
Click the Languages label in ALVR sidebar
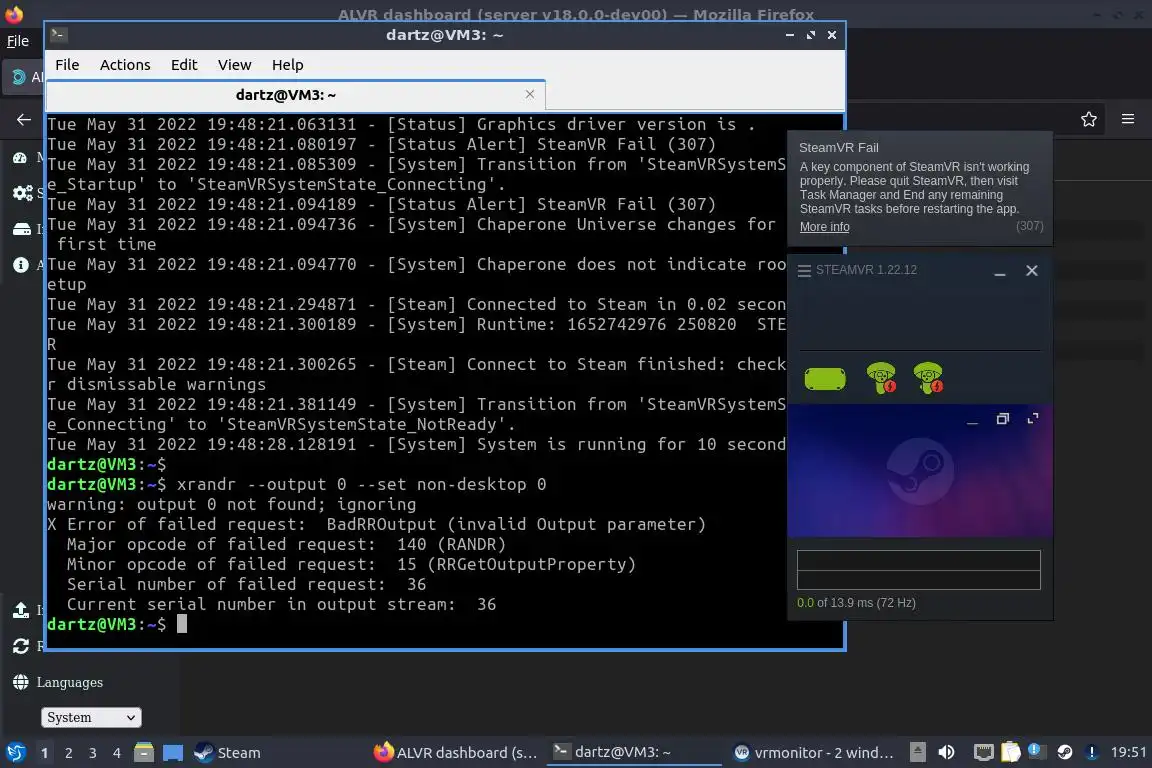(x=70, y=683)
